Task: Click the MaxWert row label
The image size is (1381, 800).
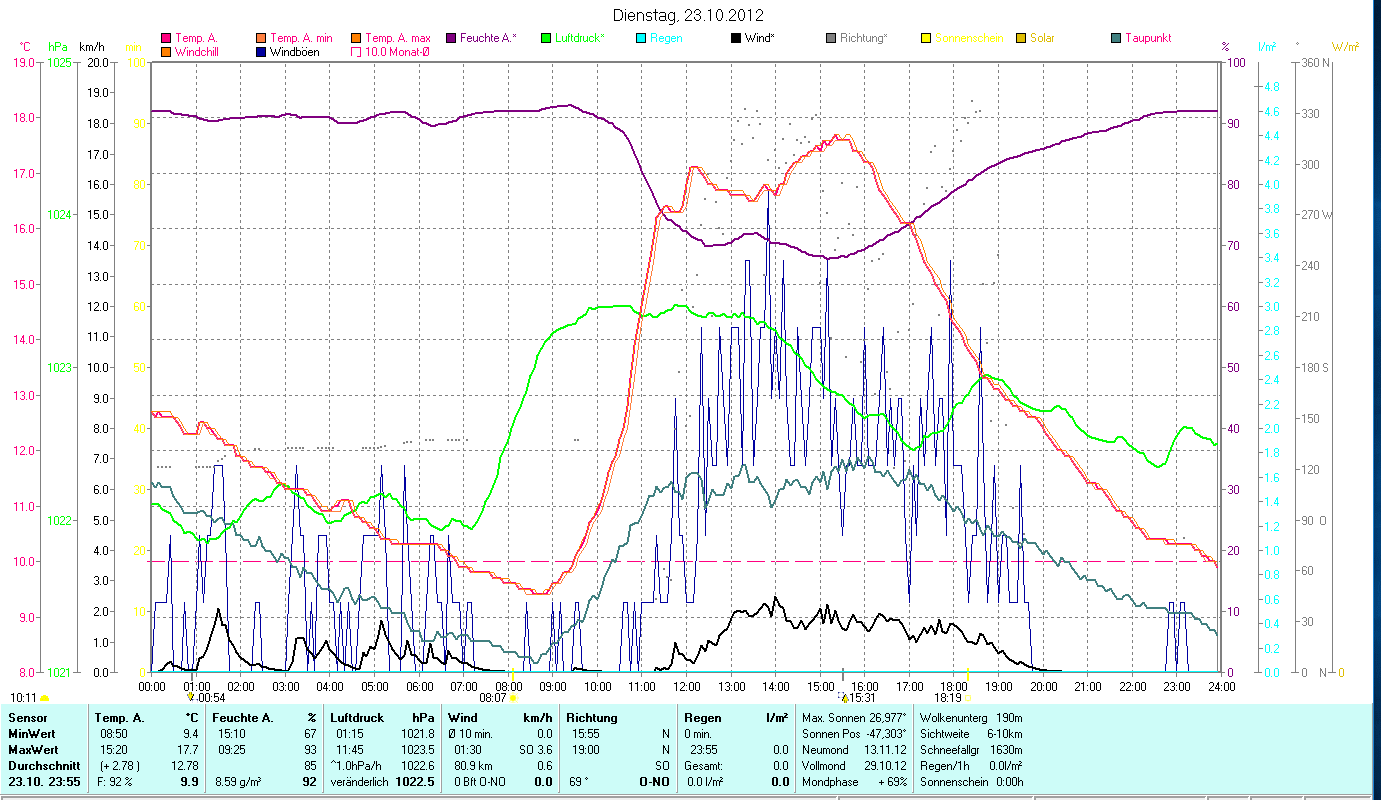Action: tap(33, 750)
